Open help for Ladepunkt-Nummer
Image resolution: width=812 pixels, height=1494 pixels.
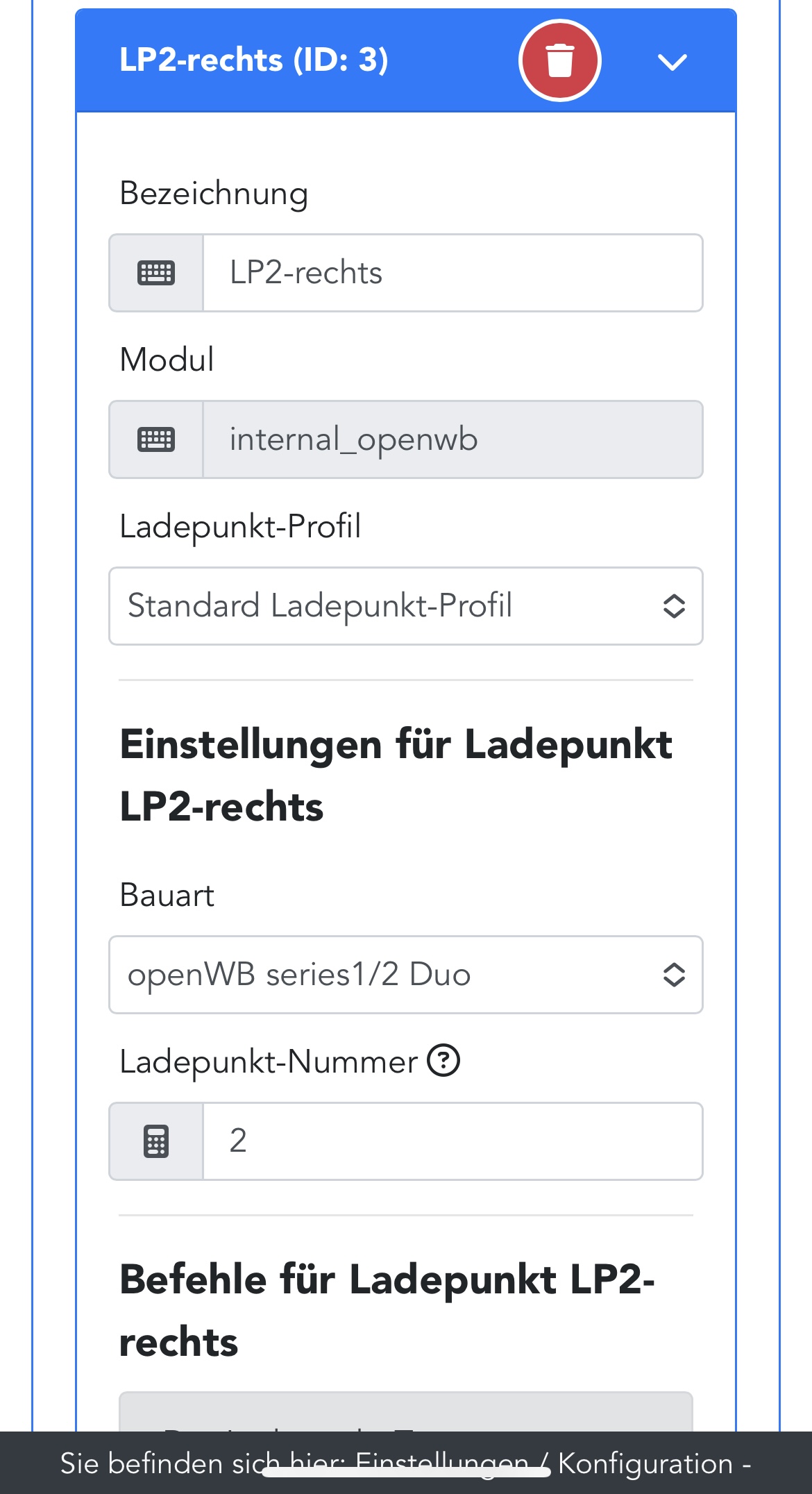coord(443,1061)
